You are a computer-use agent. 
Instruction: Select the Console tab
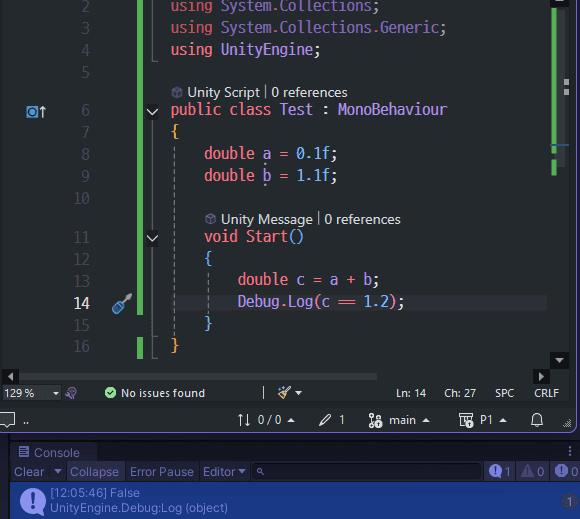click(50, 452)
